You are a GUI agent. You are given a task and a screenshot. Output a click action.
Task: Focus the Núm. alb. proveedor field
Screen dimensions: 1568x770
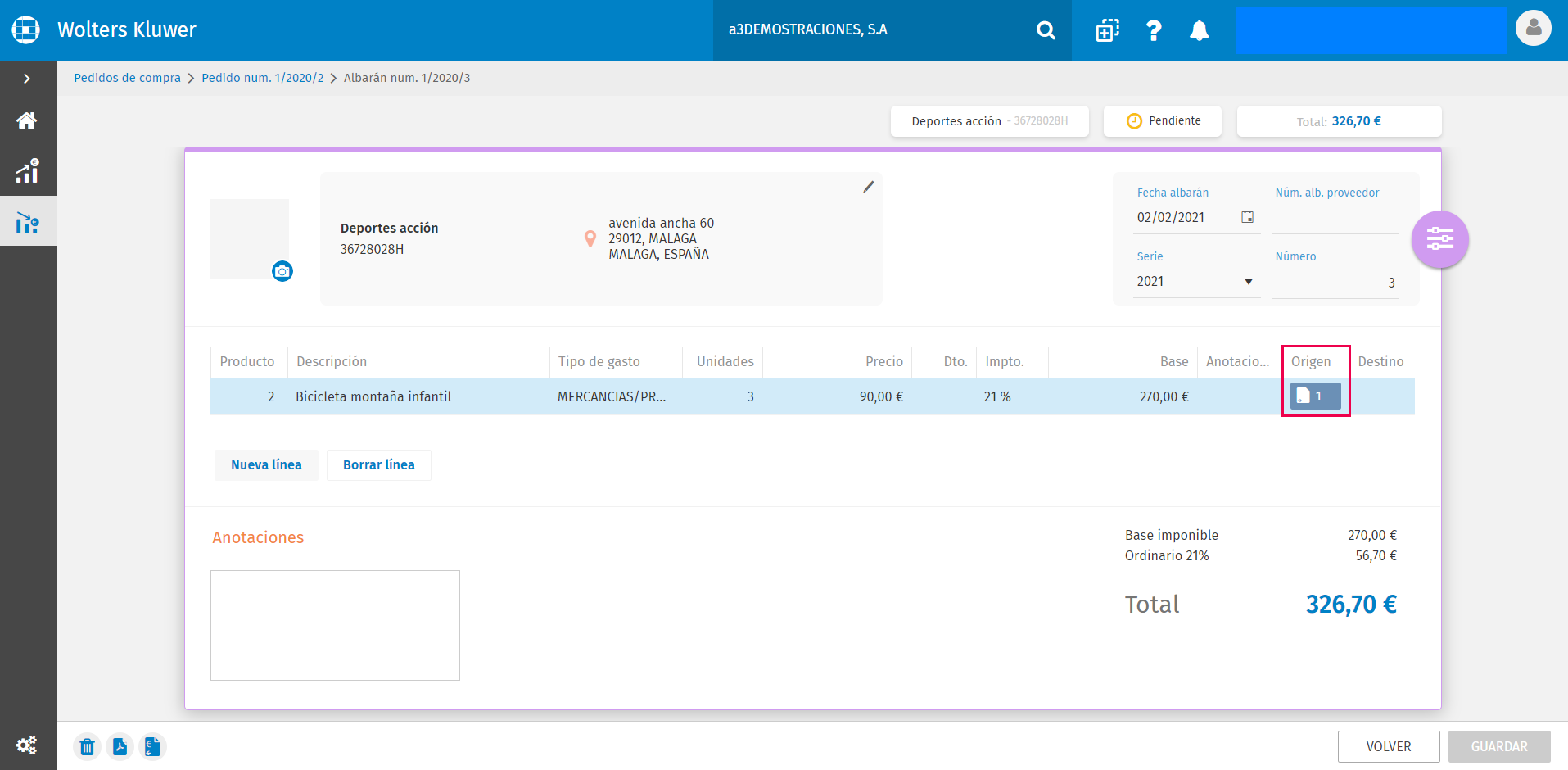point(1335,219)
